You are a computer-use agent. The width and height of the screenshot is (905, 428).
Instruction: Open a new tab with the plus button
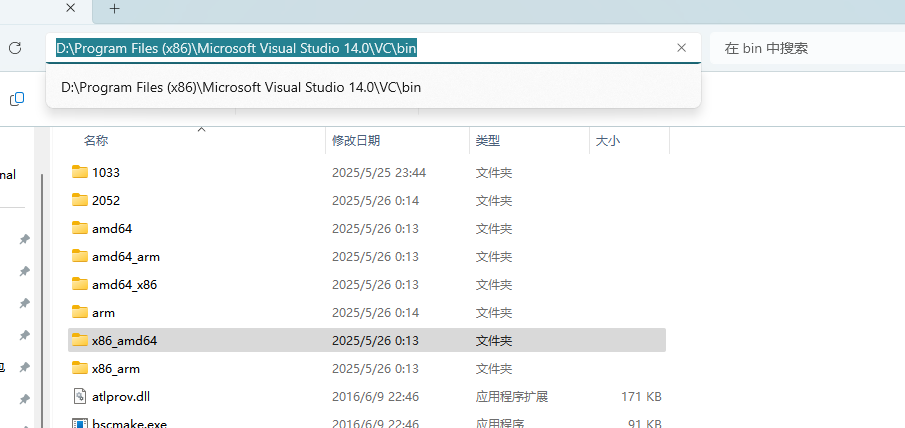(x=114, y=9)
